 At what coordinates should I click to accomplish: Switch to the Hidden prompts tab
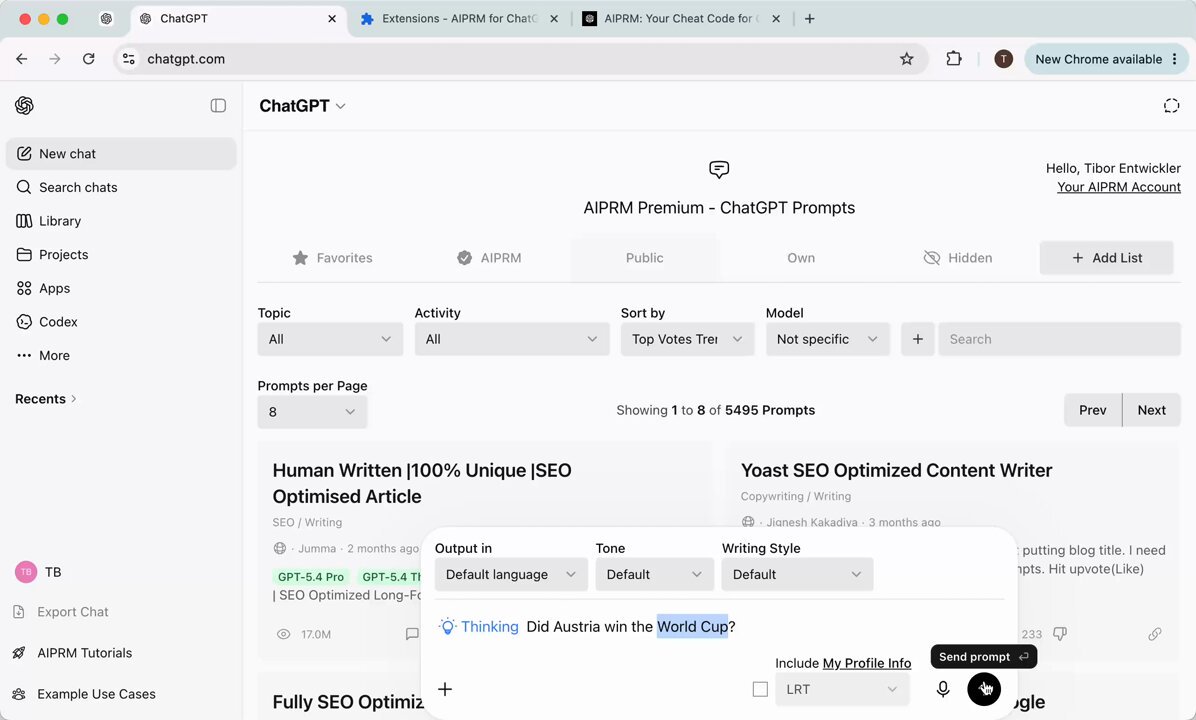click(x=957, y=258)
